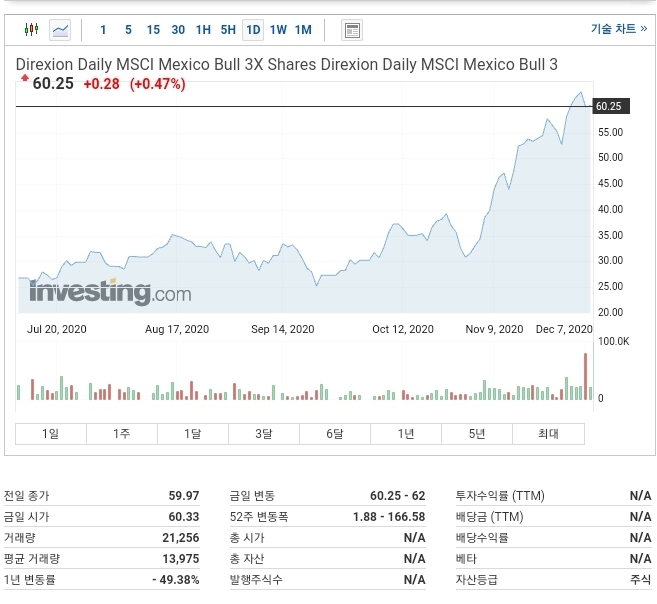This screenshot has height=604, width=657.
Task: Set chart range to 3달
Action: click(264, 434)
